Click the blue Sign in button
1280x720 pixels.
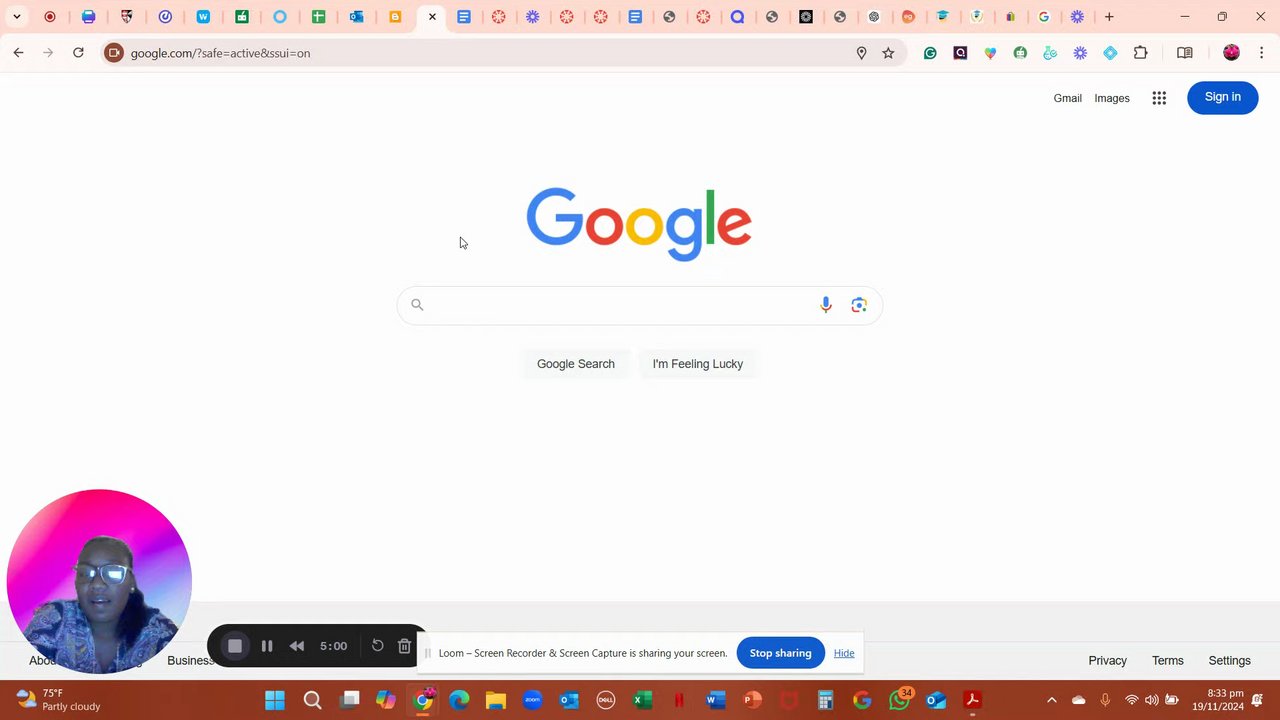click(x=1222, y=97)
